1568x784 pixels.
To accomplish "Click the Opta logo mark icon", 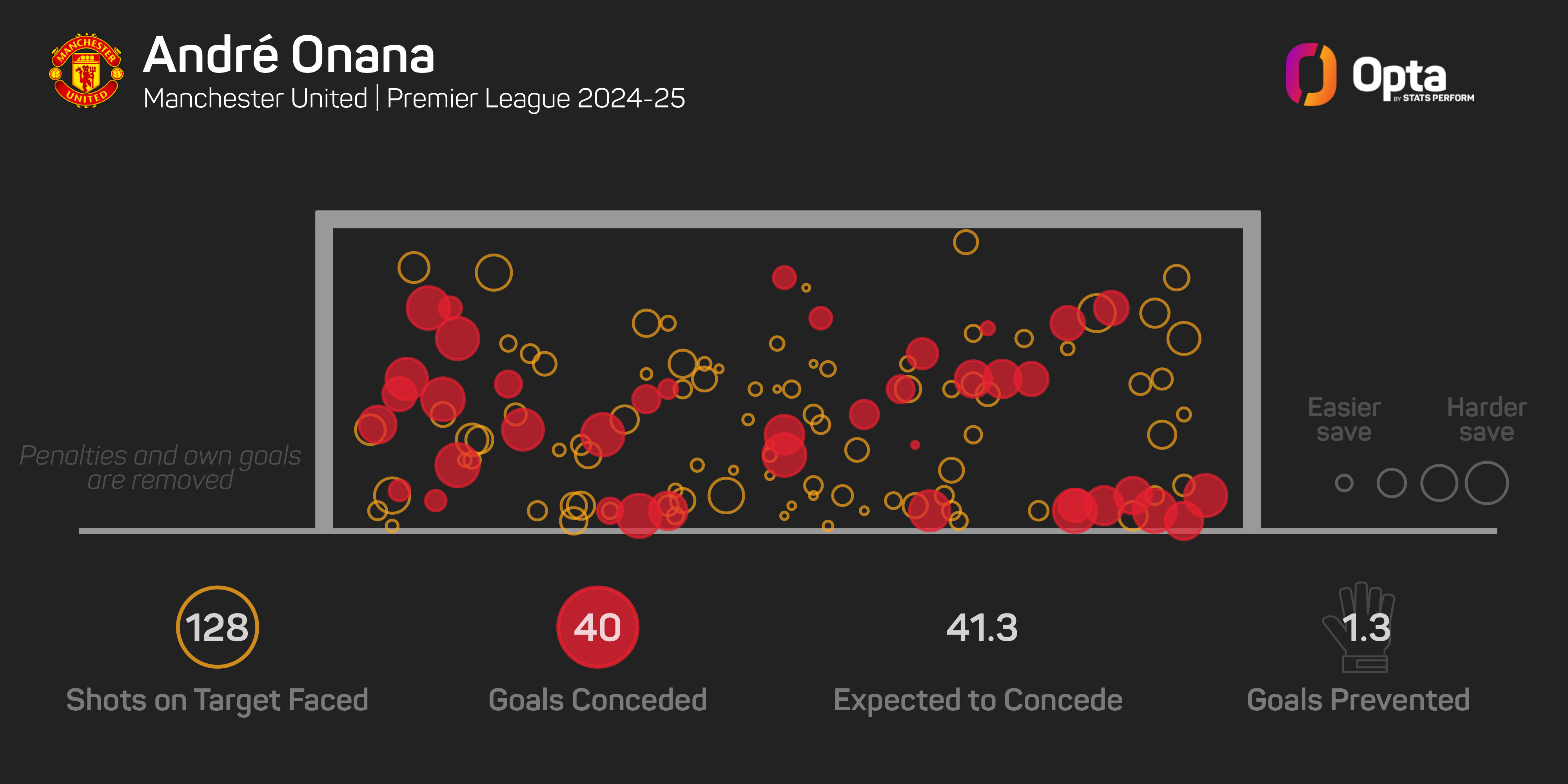I will click(x=1310, y=74).
